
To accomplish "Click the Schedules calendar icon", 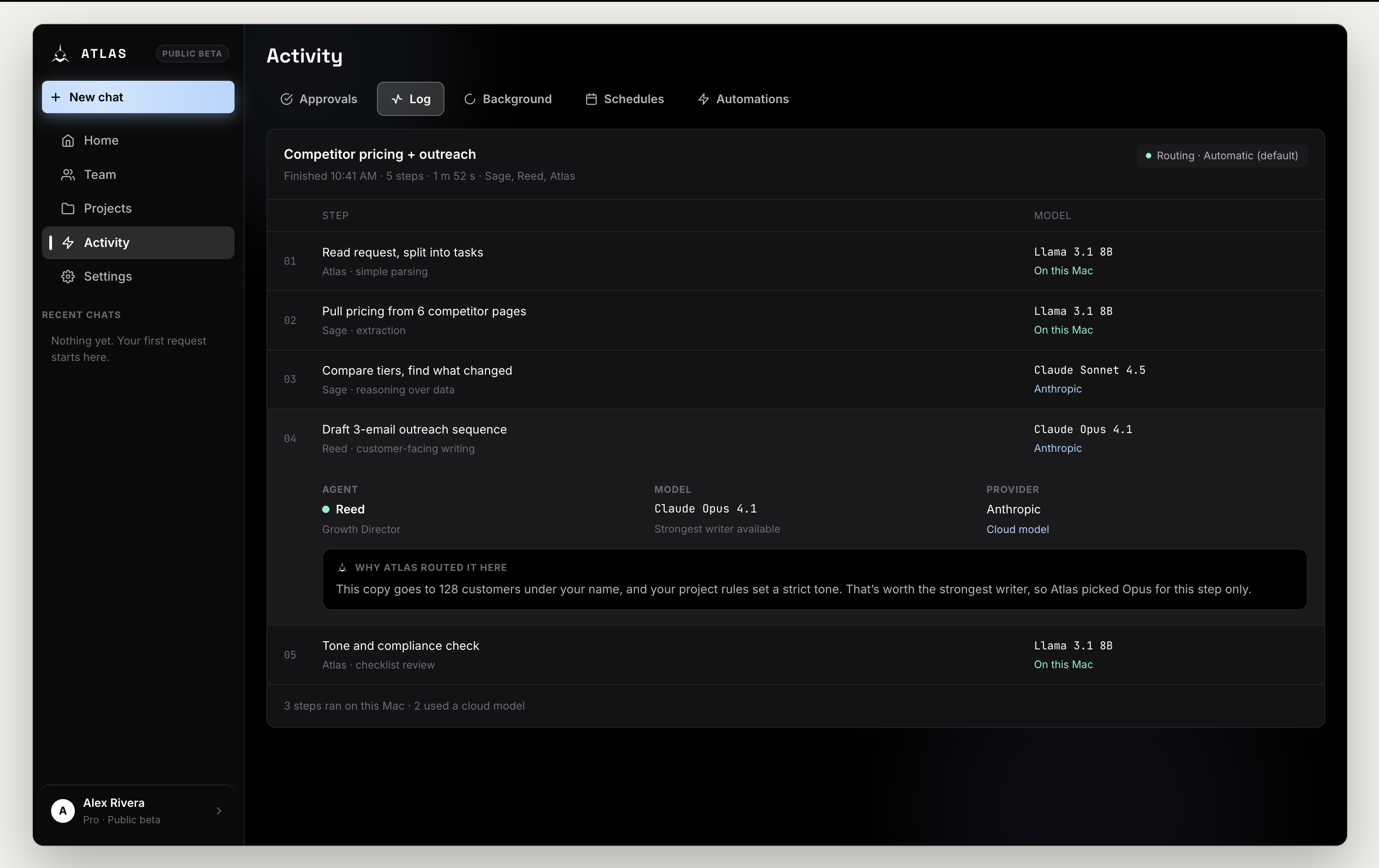I will 591,99.
